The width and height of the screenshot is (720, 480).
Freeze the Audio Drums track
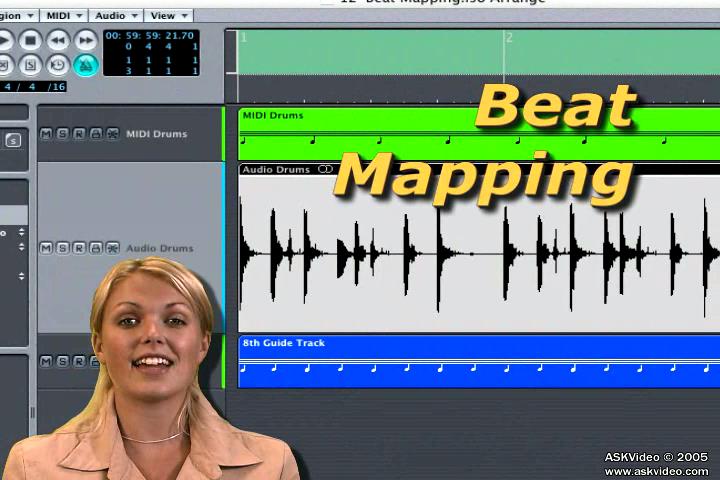point(112,248)
